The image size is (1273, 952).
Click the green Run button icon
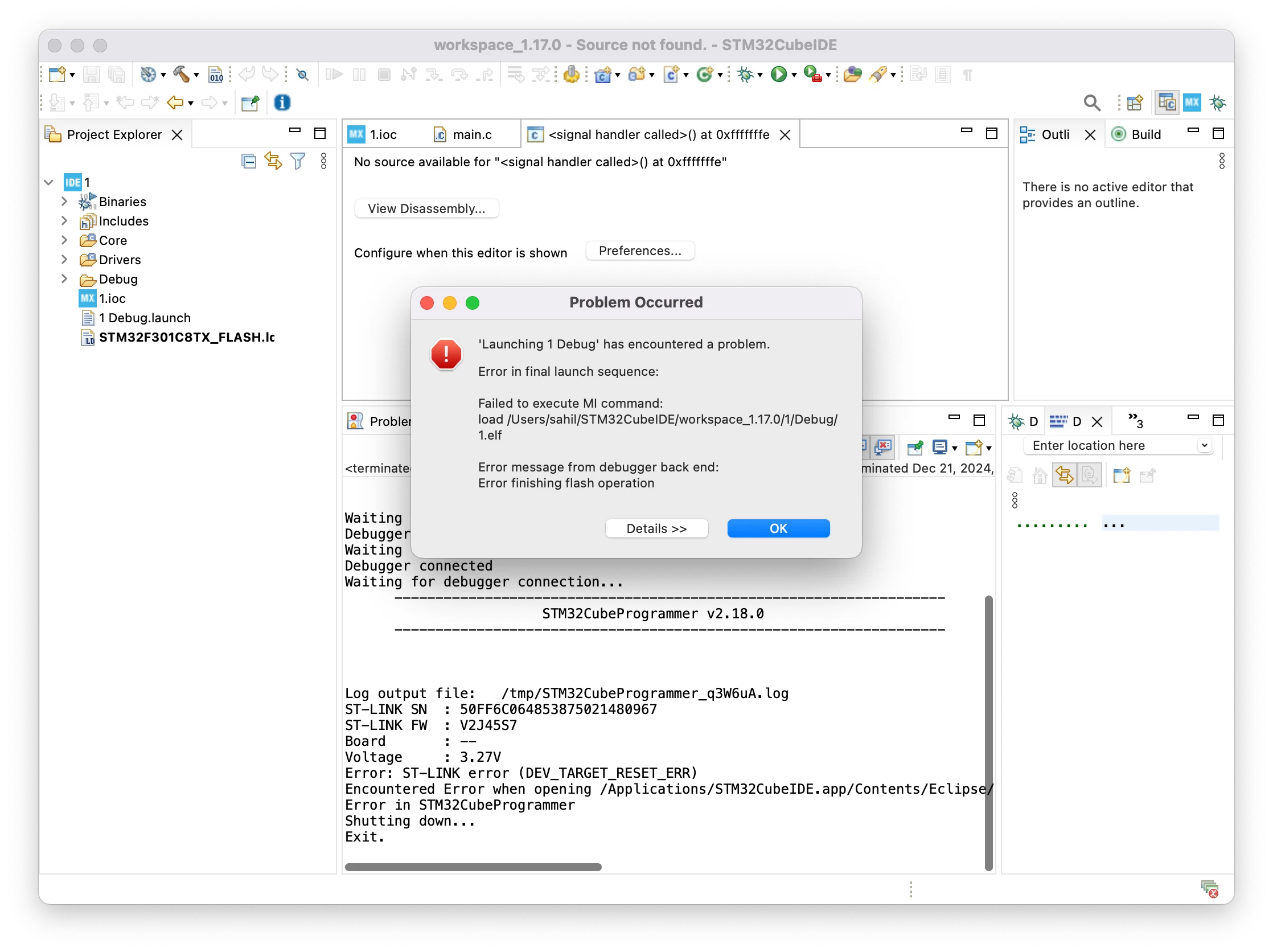click(x=778, y=75)
